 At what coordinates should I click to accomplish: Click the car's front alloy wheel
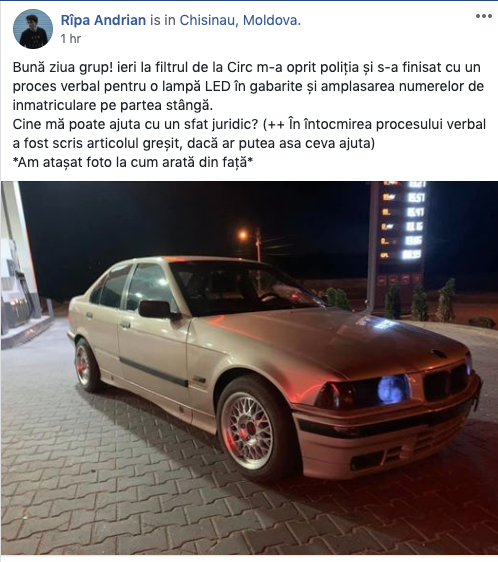[257, 429]
